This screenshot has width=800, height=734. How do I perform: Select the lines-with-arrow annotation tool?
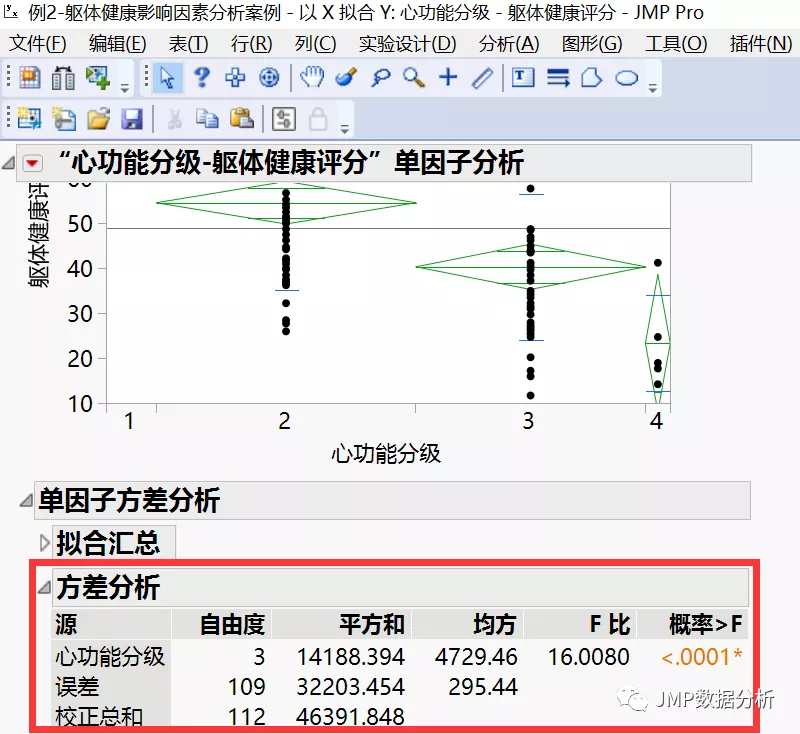pos(558,78)
